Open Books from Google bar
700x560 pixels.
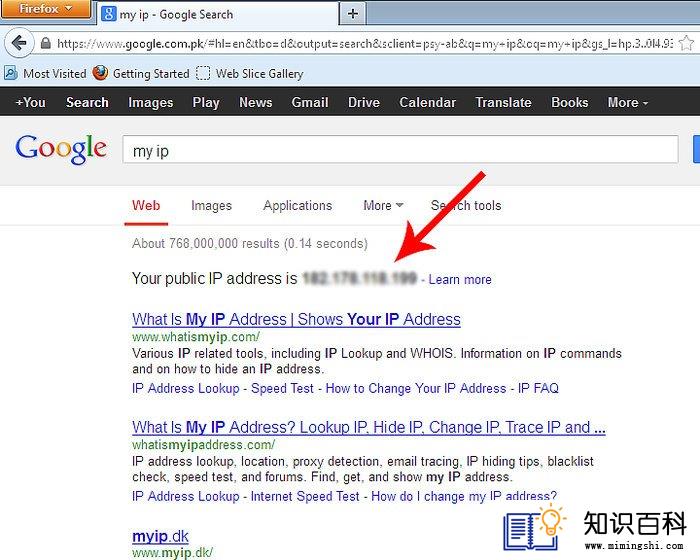[x=570, y=102]
